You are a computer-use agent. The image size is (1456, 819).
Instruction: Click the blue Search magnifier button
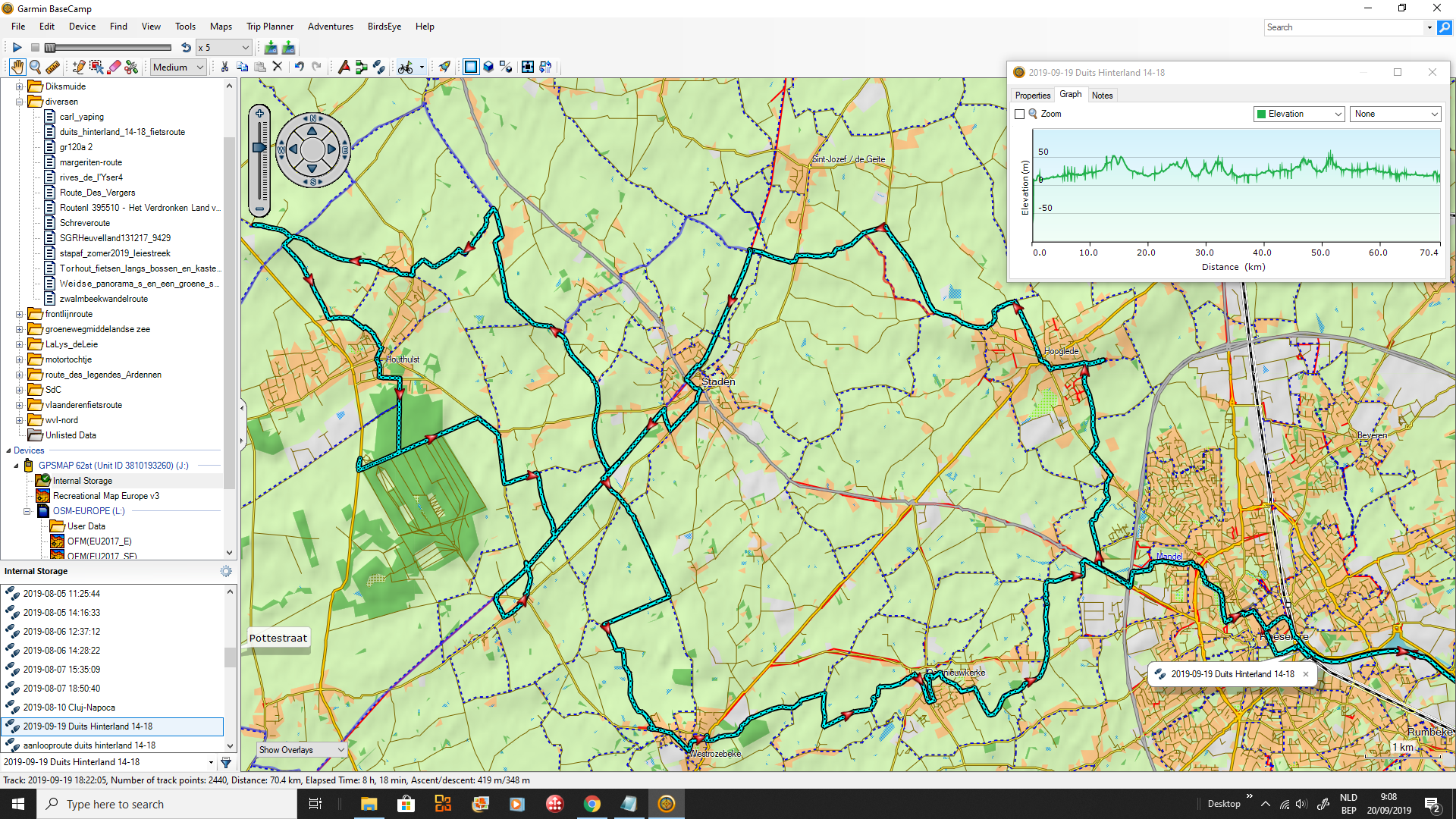coord(1445,27)
